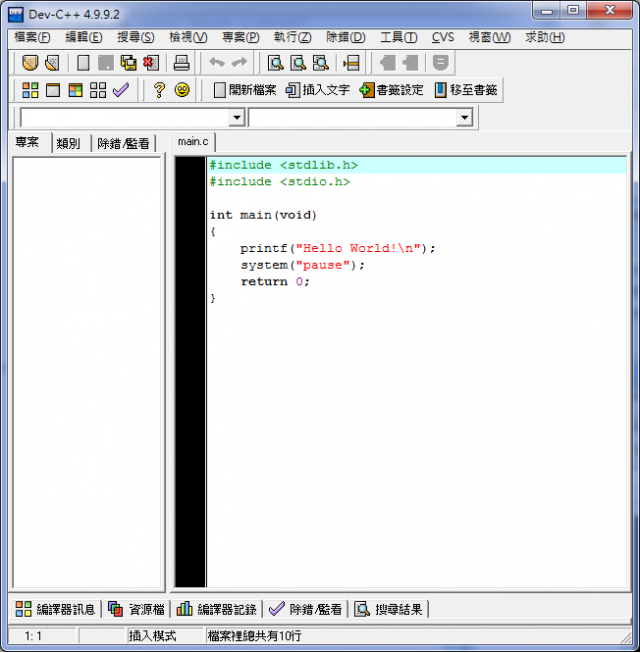Switch to the sidebar 除錯/監看 debug tab
The height and width of the screenshot is (653, 640).
click(123, 144)
